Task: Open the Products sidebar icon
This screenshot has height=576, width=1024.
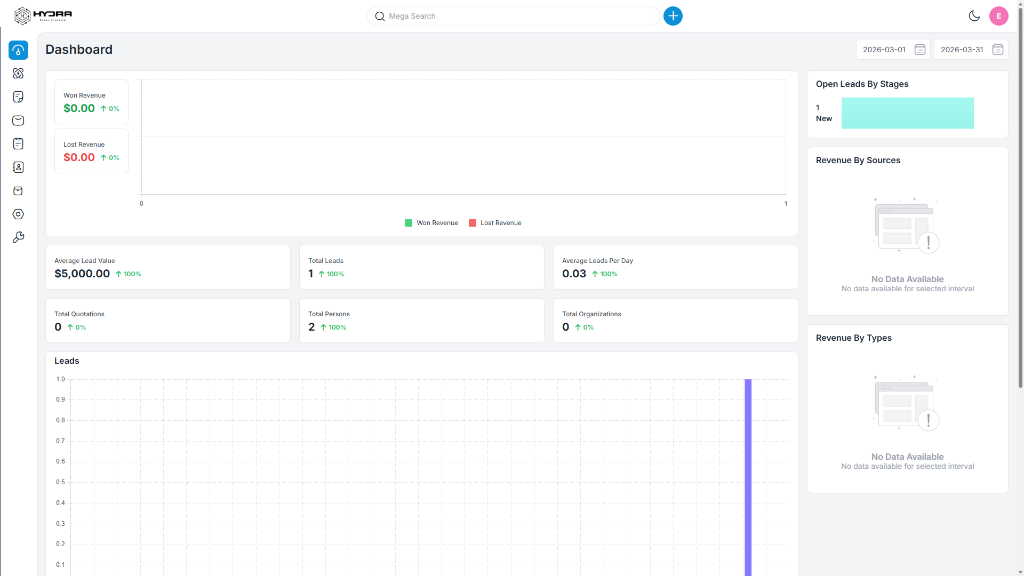Action: 18,191
